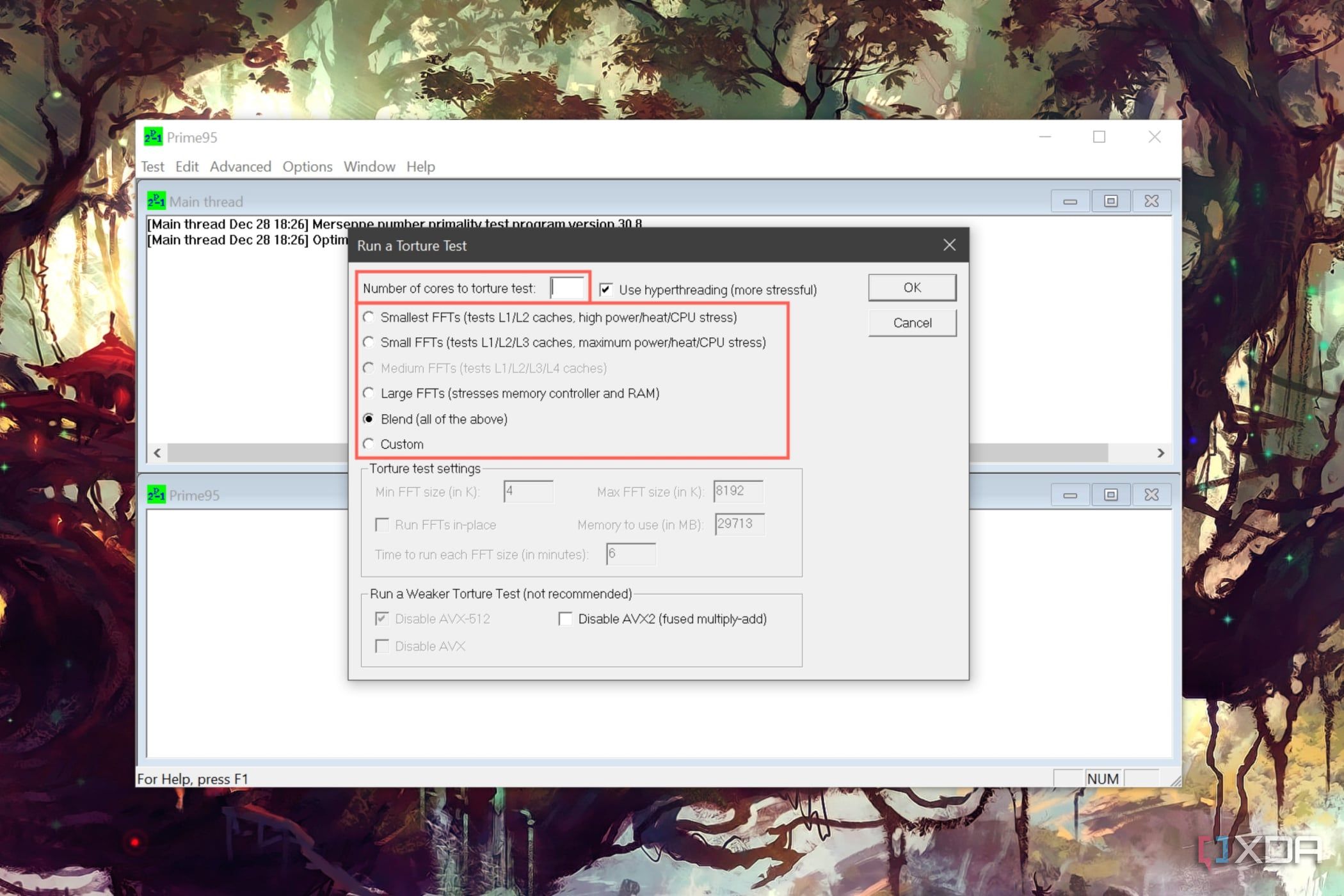Select Large FFTs radio option
This screenshot has height=896, width=1344.
(x=369, y=393)
